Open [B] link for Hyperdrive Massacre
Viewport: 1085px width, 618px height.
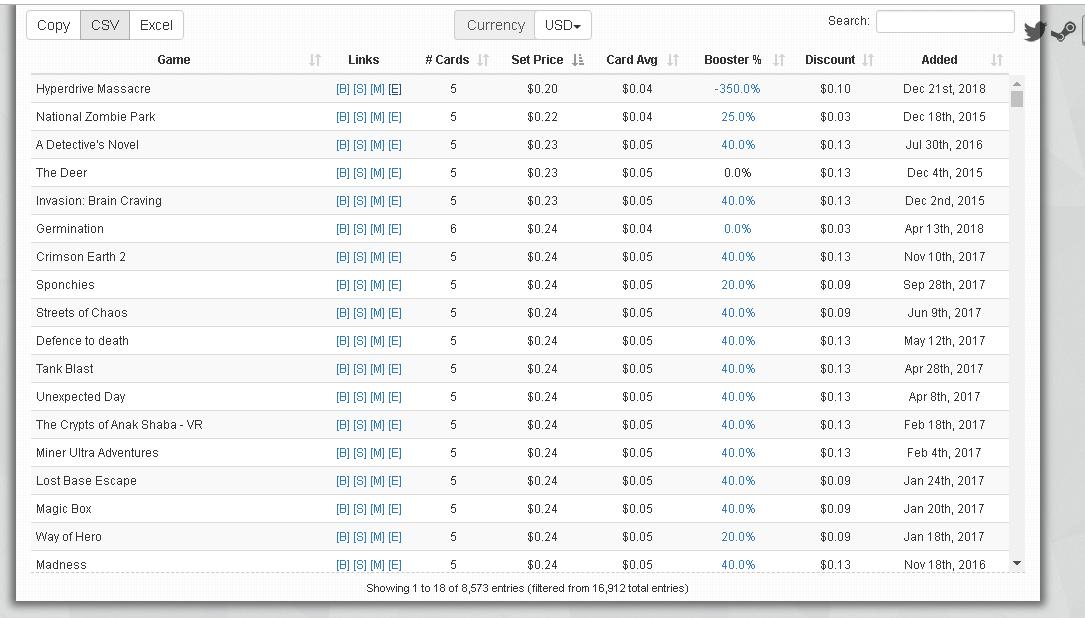343,89
